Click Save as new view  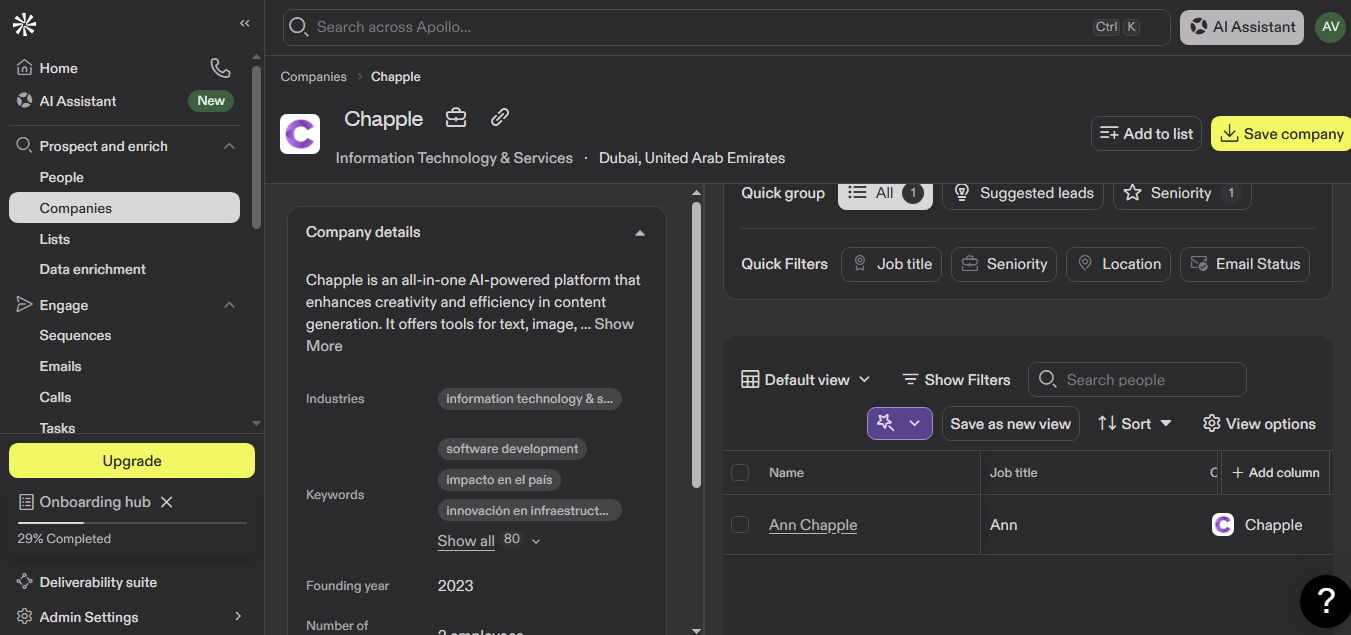coord(1011,424)
